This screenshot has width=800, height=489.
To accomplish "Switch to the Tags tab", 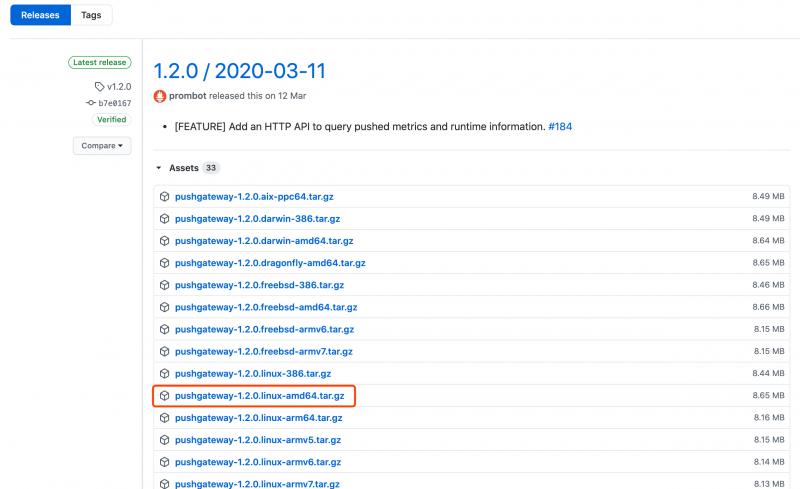I will tap(91, 15).
